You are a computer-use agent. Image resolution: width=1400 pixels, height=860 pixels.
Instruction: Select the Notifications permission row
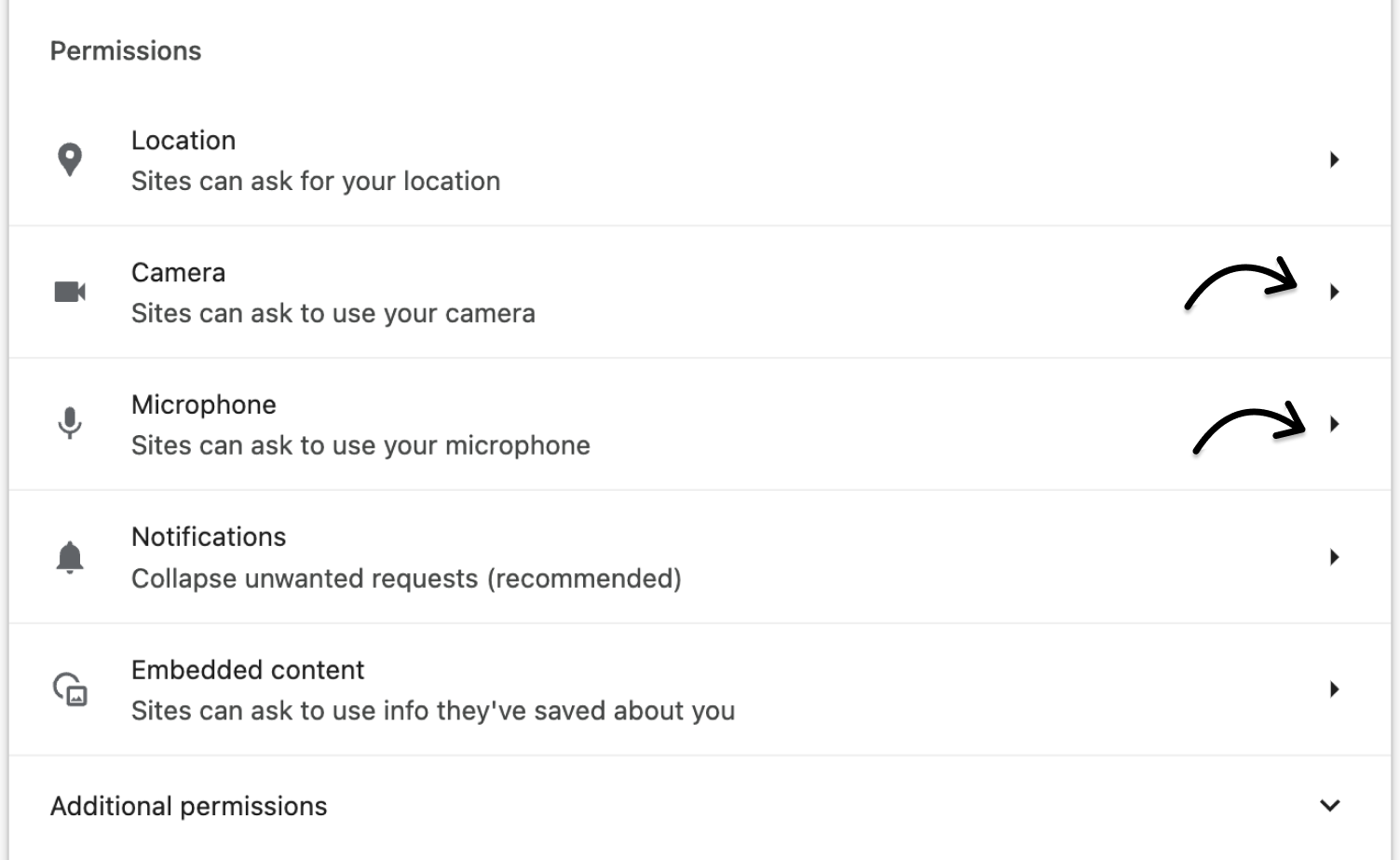pyautogui.click(x=652, y=556)
